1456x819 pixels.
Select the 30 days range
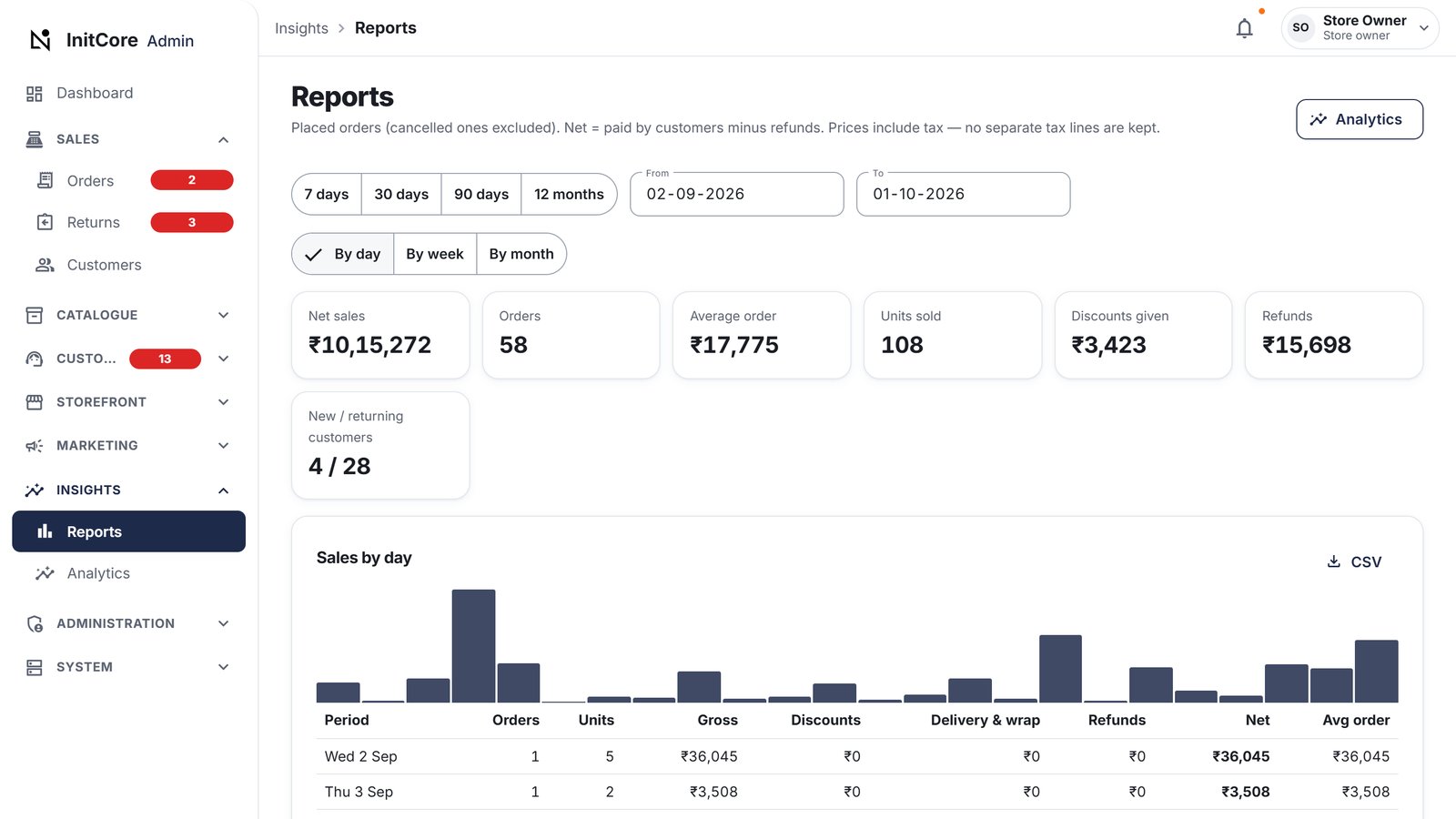coord(401,194)
